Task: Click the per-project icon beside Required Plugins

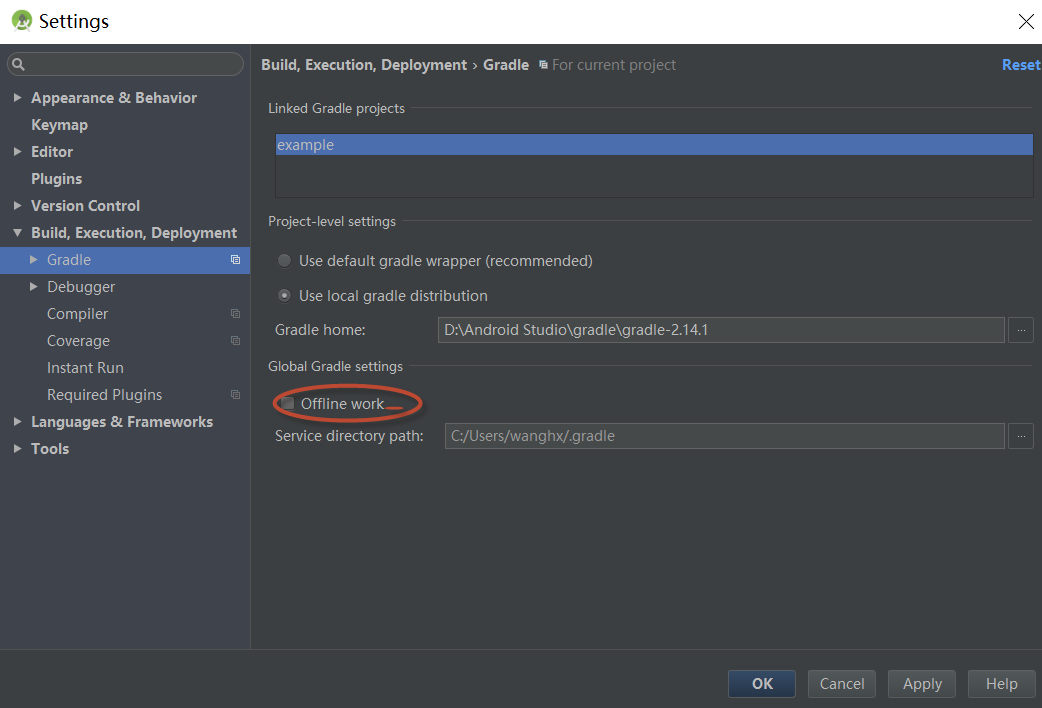Action: coord(235,395)
